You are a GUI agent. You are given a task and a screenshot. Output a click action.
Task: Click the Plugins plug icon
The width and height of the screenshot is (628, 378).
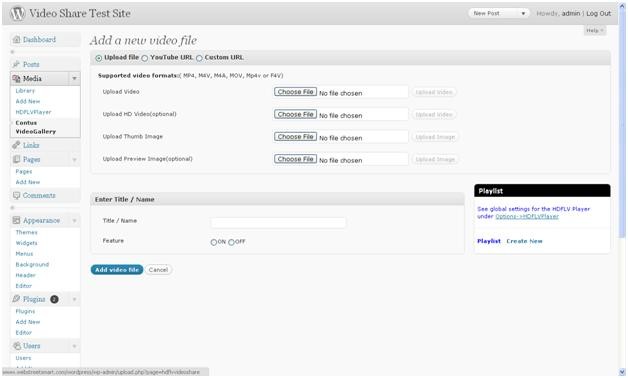pyautogui.click(x=16, y=299)
